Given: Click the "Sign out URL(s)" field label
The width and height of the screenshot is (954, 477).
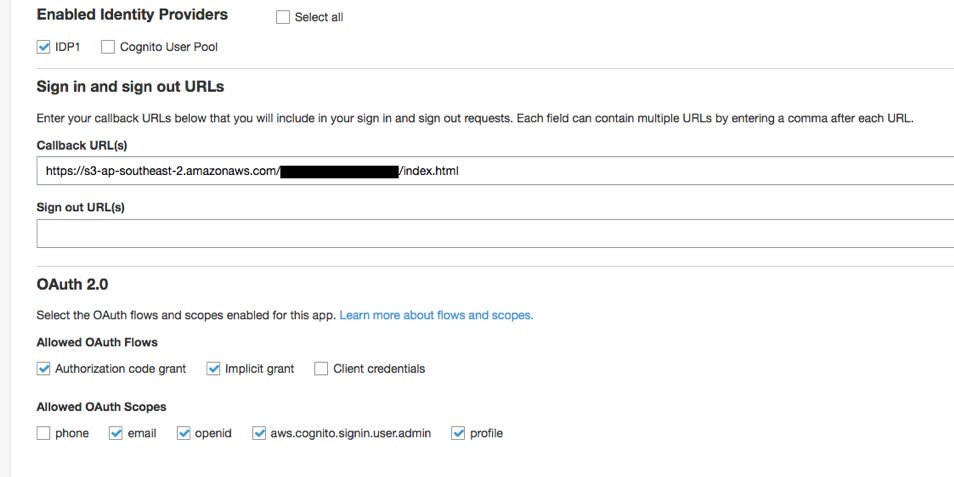Looking at the screenshot, I should click(80, 208).
